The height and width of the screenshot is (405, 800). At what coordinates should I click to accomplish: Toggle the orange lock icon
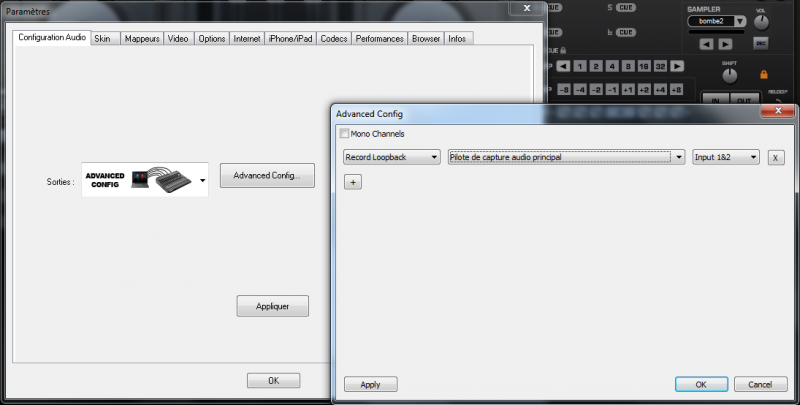pyautogui.click(x=764, y=74)
